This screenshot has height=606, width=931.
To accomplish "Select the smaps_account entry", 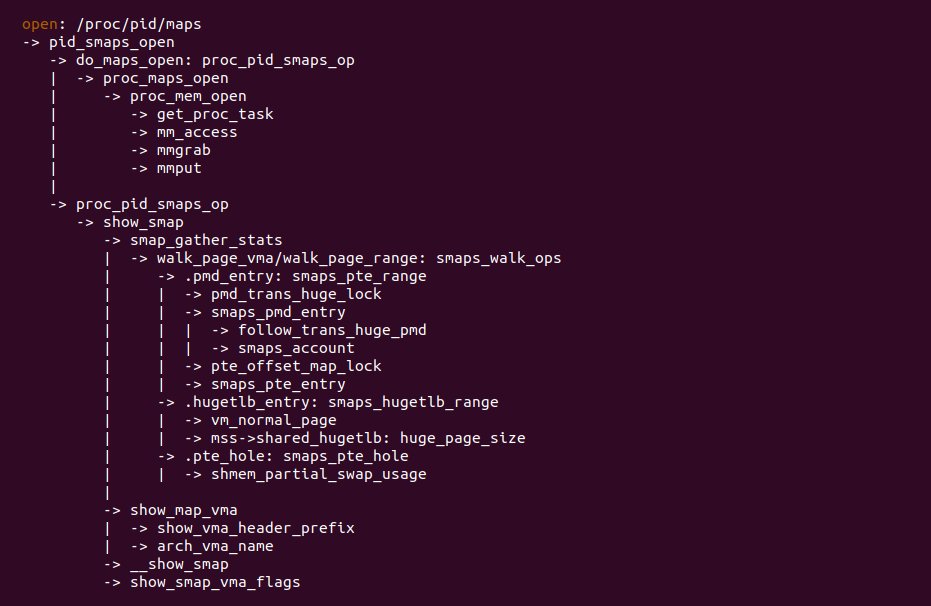I will [x=296, y=348].
